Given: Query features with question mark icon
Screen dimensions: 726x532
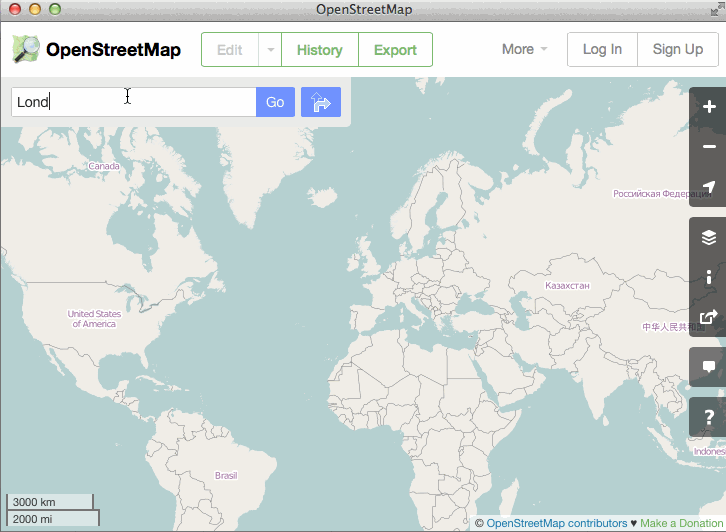Looking at the screenshot, I should tap(709, 417).
